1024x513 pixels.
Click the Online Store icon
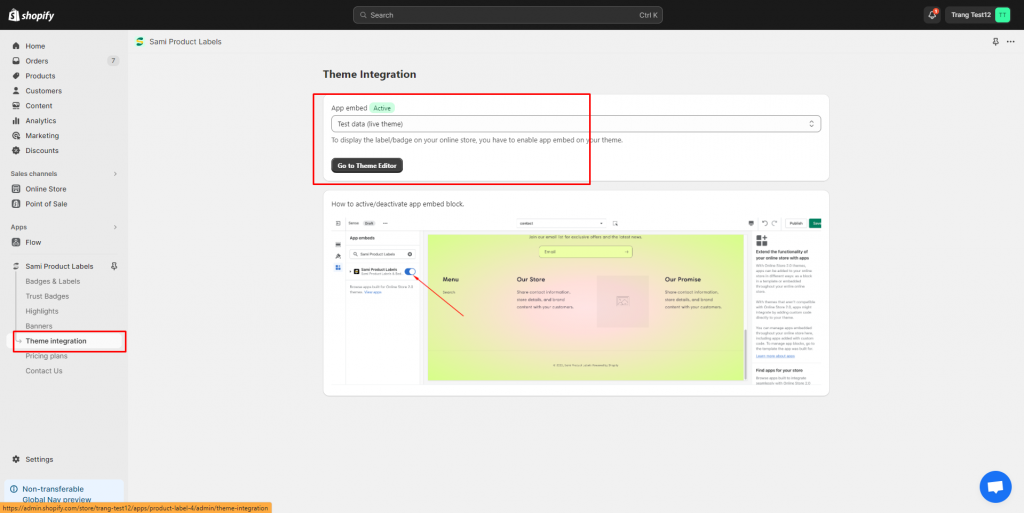point(16,189)
